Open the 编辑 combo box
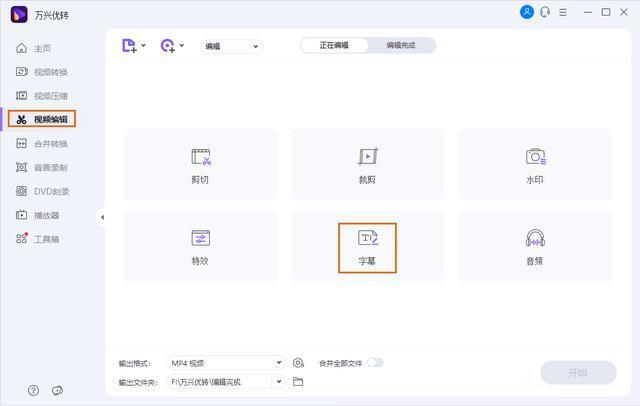The width and height of the screenshot is (640, 406). (231, 46)
